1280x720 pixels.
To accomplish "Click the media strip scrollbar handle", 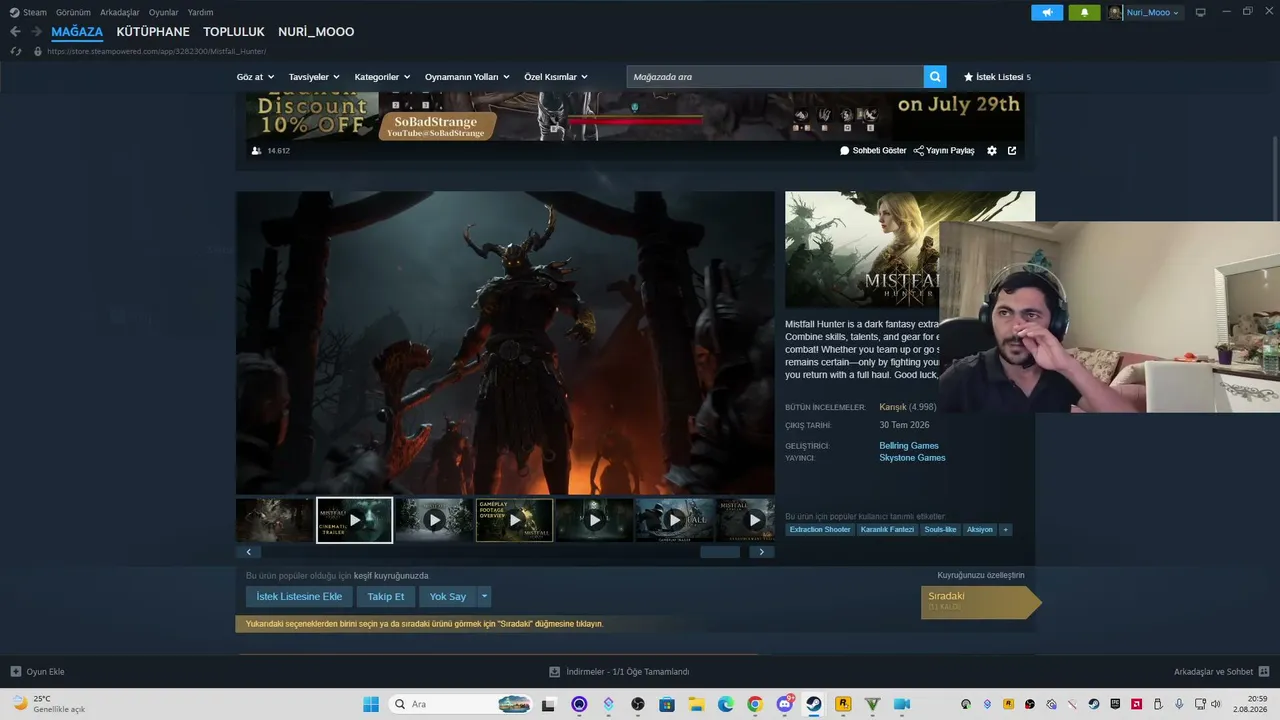I will (x=720, y=552).
